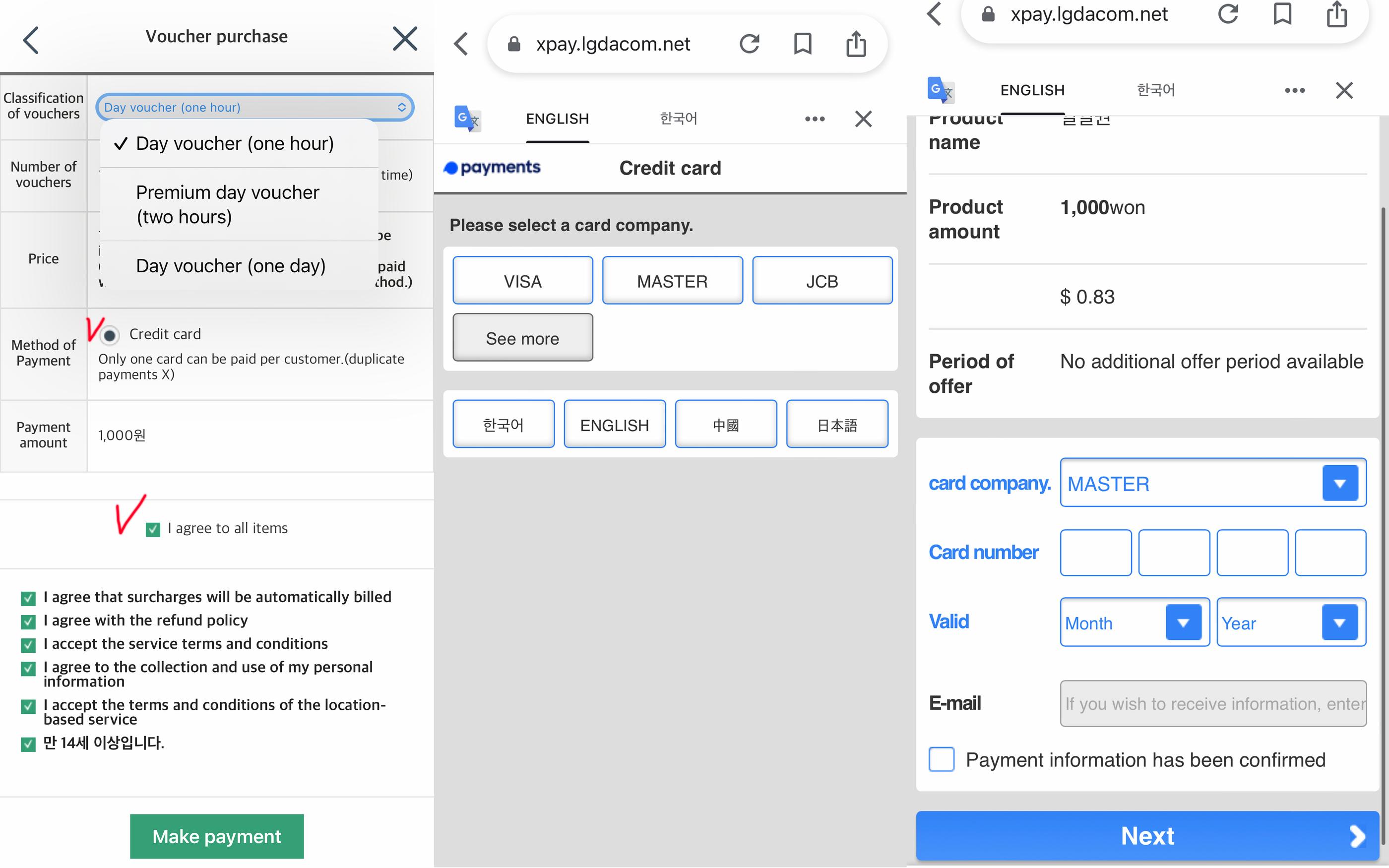Image resolution: width=1389 pixels, height=868 pixels.
Task: Choose 'Day voucher (one day)' option
Action: 231,266
